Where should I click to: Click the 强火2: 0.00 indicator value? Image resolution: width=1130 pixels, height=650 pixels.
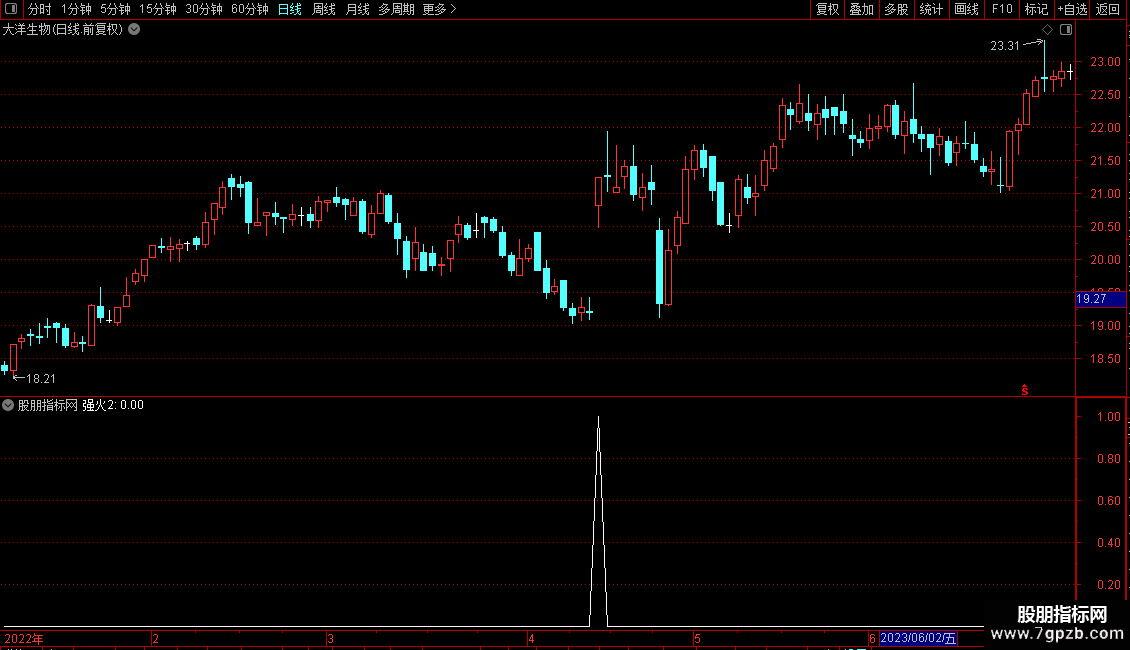tap(112, 405)
